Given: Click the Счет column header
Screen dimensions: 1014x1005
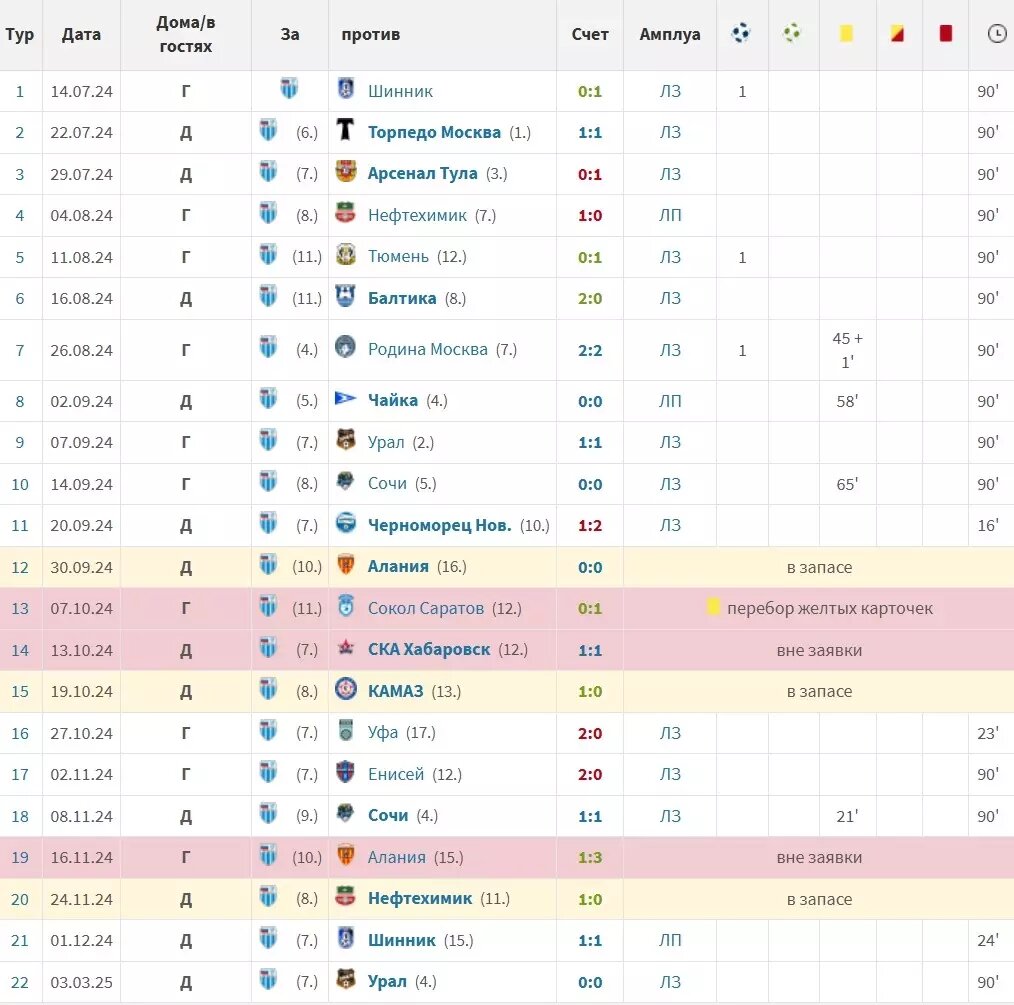Looking at the screenshot, I should 590,34.
